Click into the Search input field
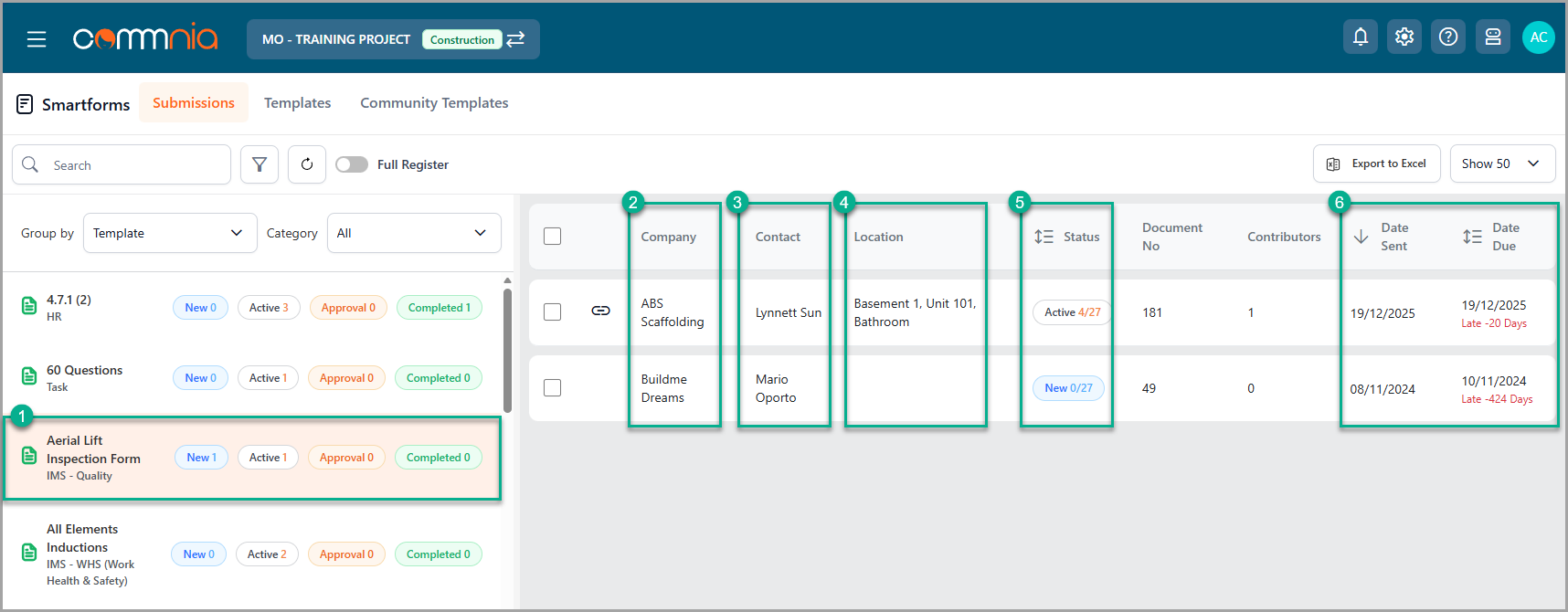Viewport: 1568px width, 612px height. [x=137, y=165]
